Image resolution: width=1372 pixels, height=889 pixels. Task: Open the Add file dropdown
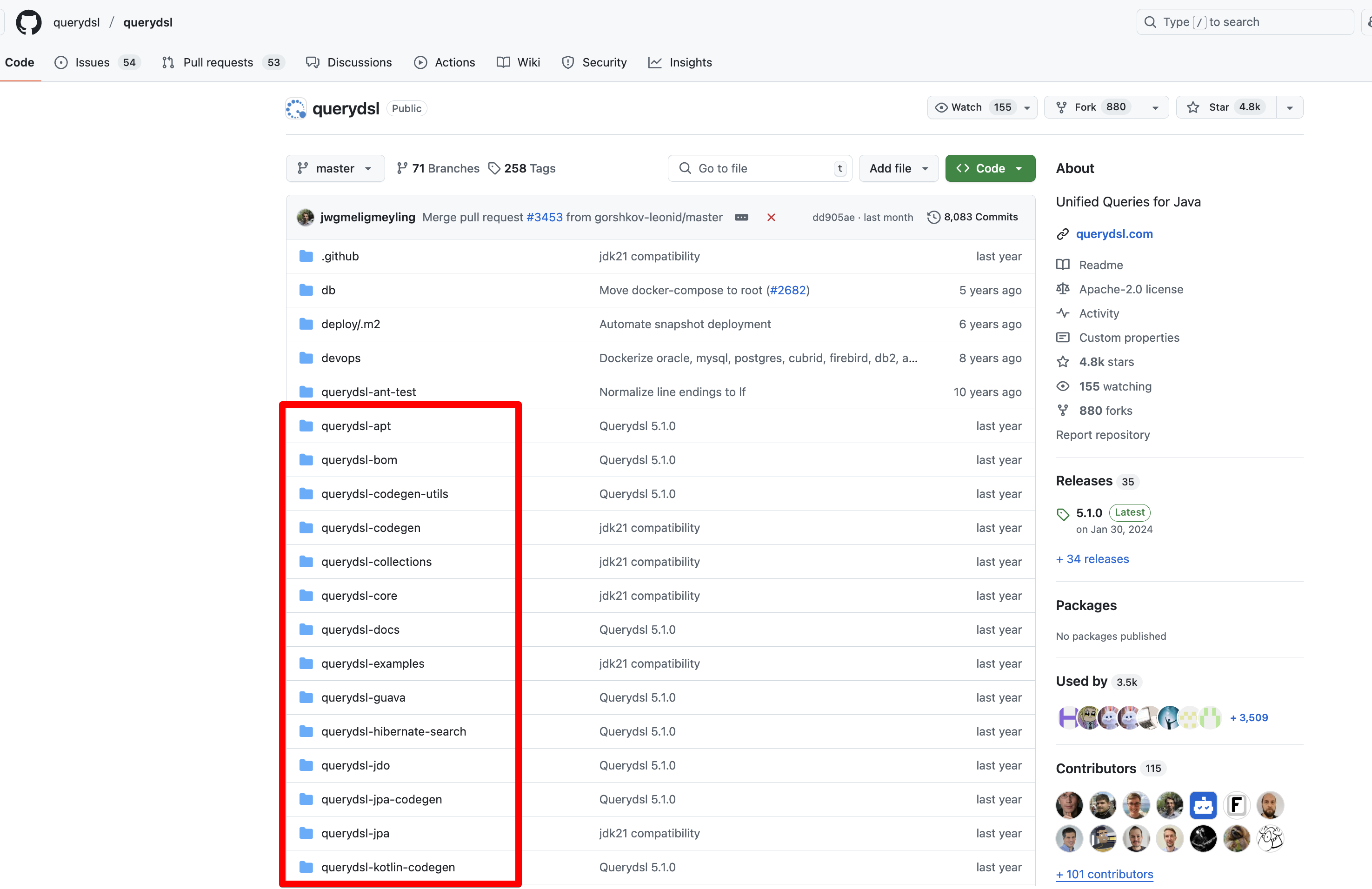[x=898, y=168]
